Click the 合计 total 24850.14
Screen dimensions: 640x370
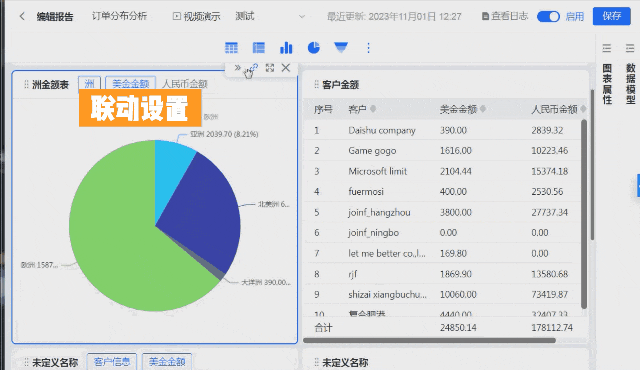click(x=458, y=328)
